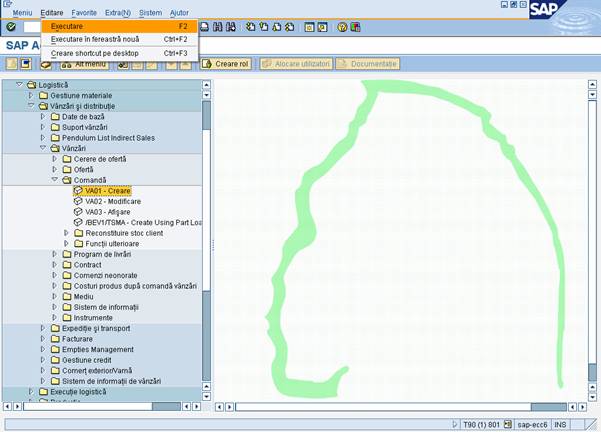The width and height of the screenshot is (601, 432).
Task: Click the User Menu icon
Action: [x=12, y=64]
